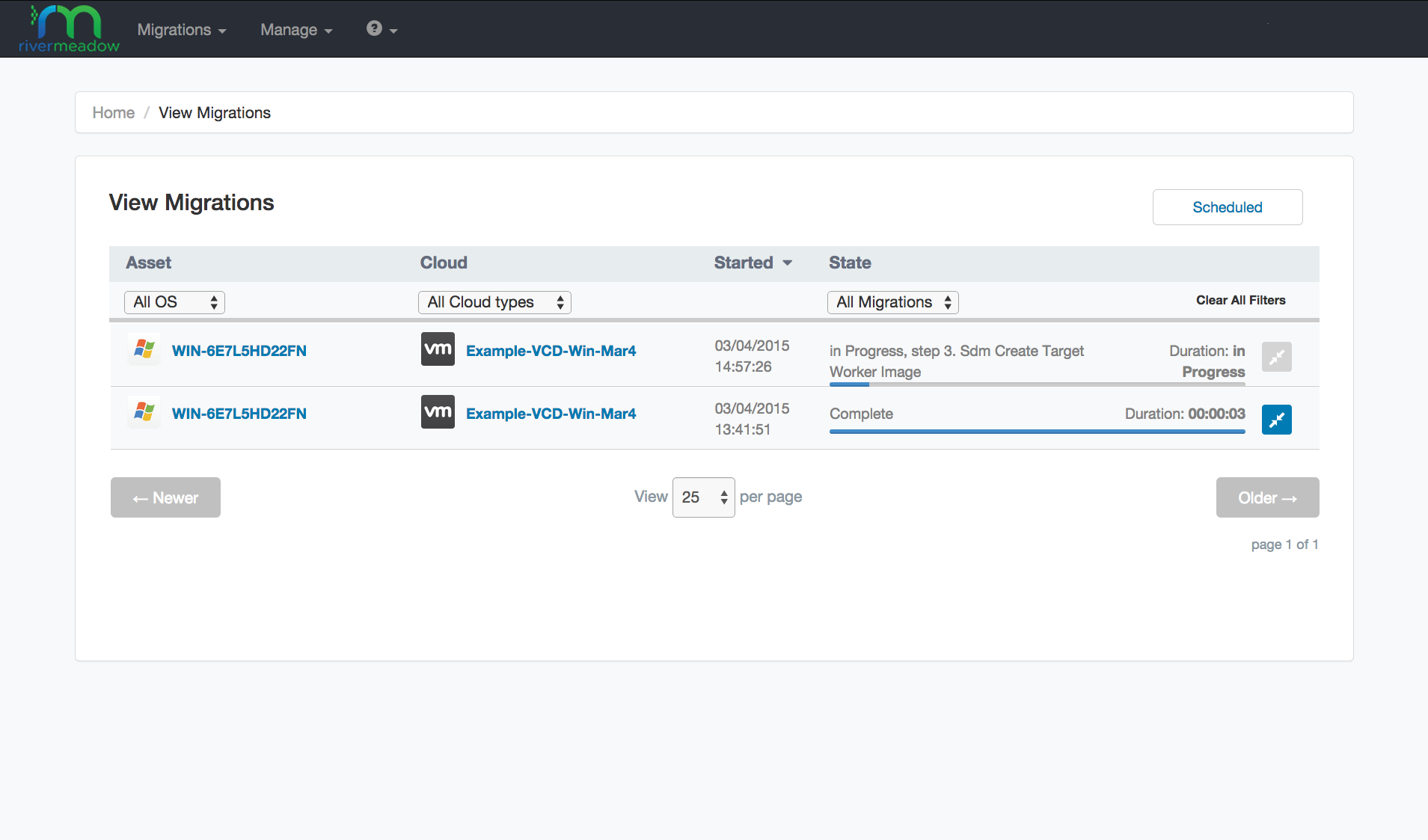Go to Home breadcrumb link
Screen dimensions: 1428x840
[x=114, y=113]
